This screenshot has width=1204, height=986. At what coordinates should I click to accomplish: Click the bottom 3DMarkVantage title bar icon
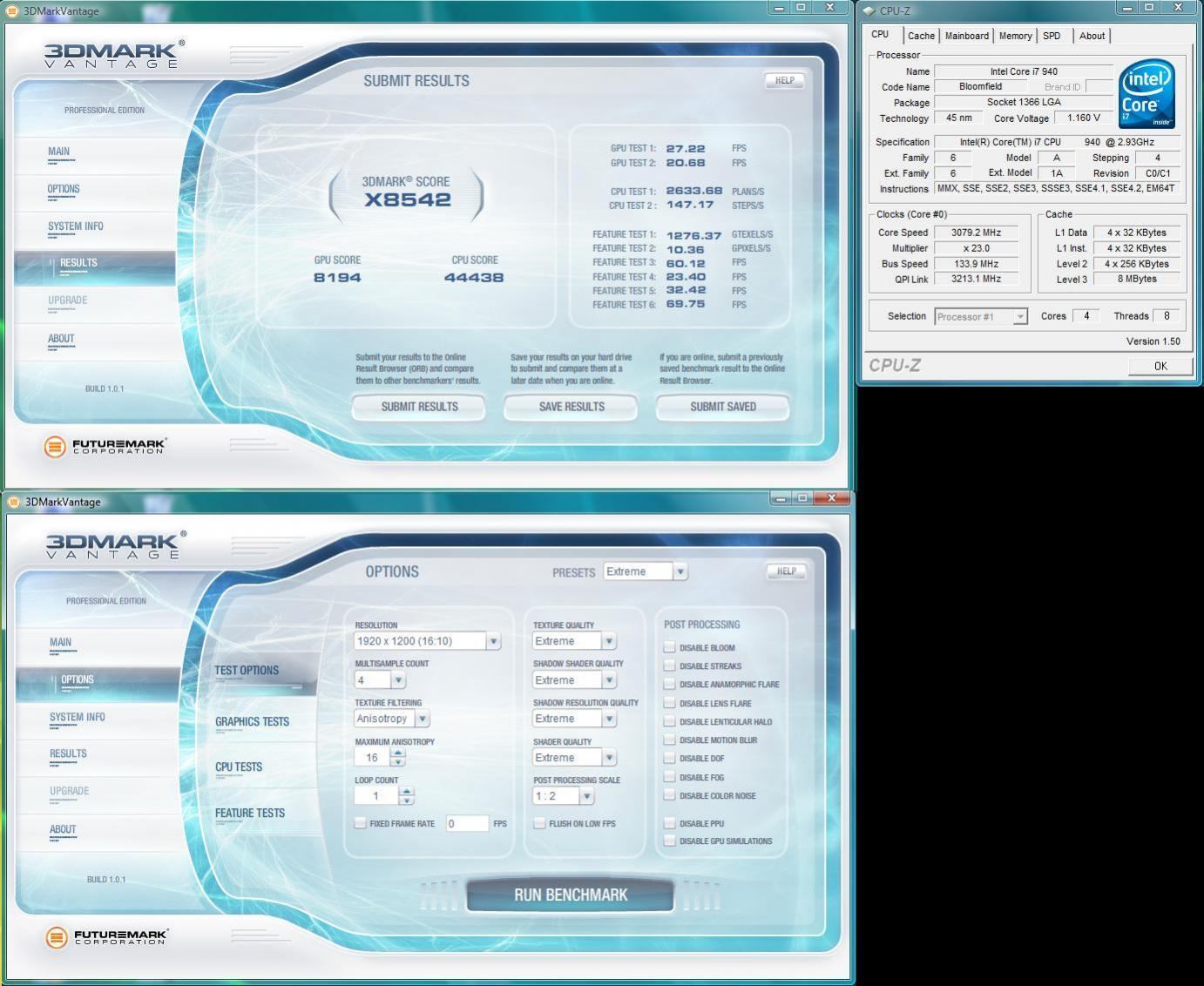pos(14,502)
